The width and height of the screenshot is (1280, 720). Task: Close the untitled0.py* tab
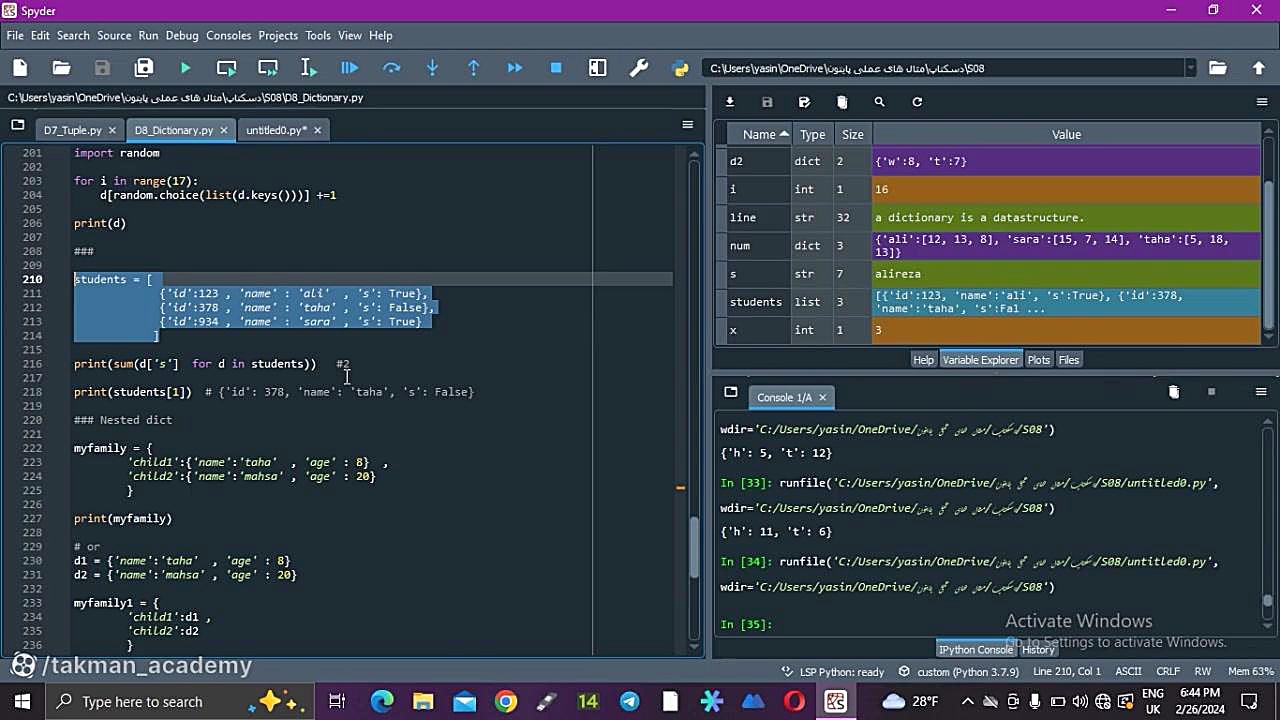(317, 130)
